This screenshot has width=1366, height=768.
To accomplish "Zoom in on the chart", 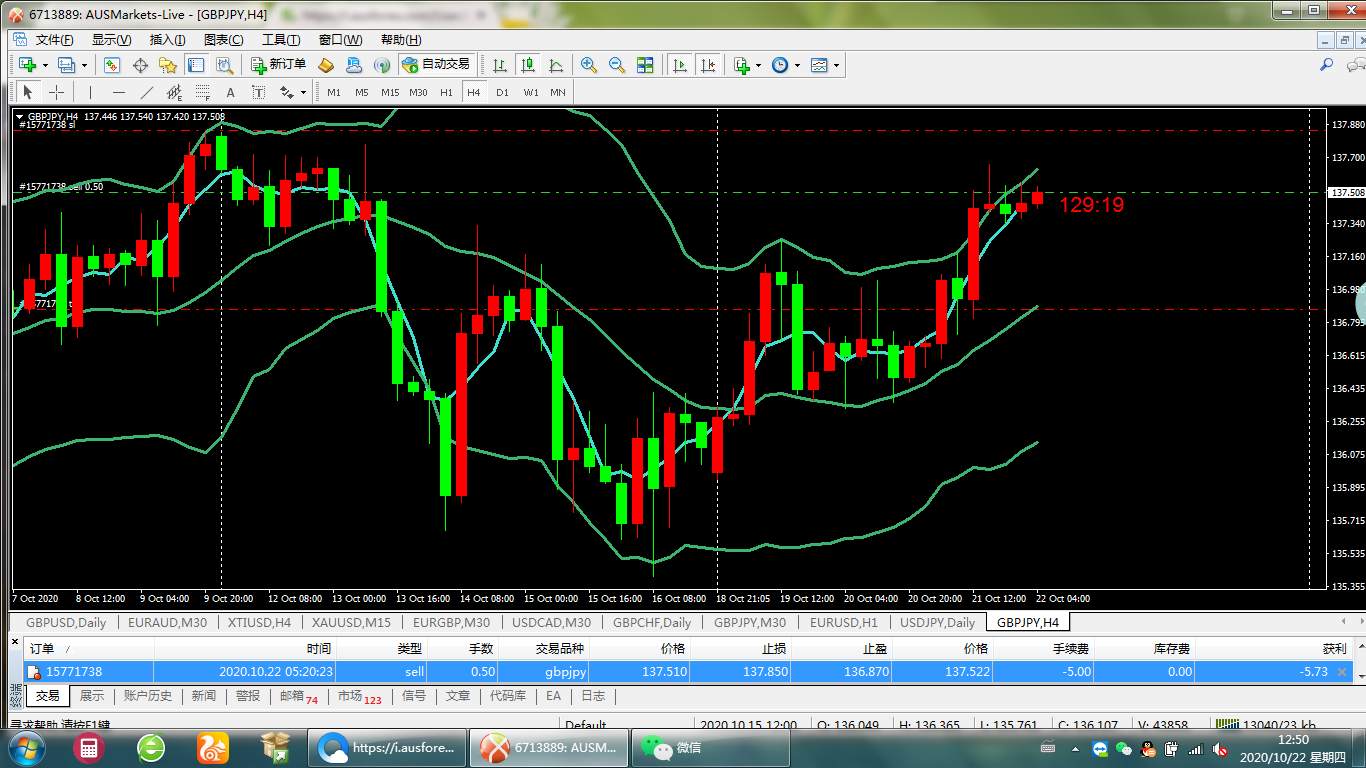I will click(589, 65).
